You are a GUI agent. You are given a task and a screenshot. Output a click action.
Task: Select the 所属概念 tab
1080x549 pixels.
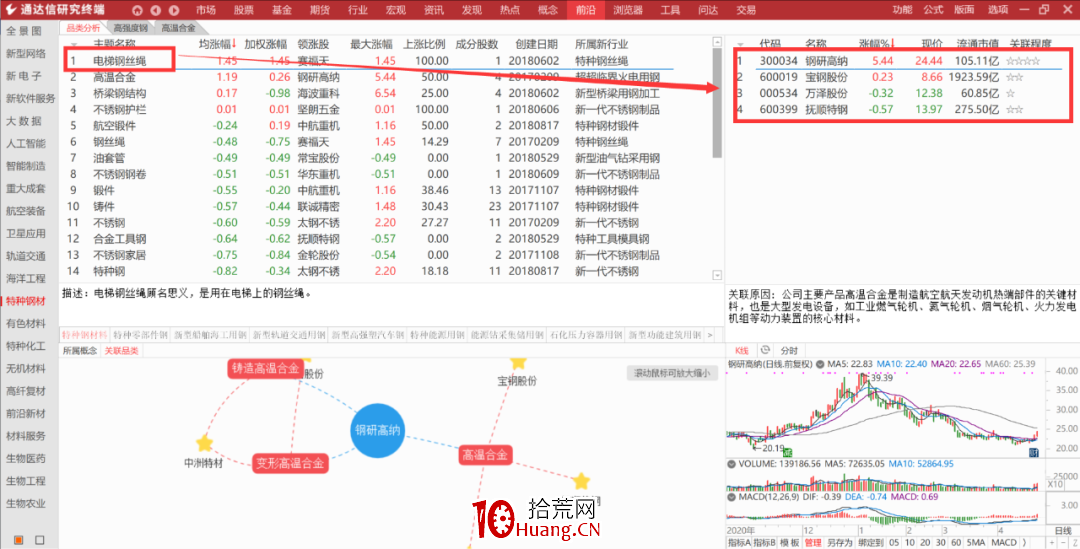(x=80, y=351)
